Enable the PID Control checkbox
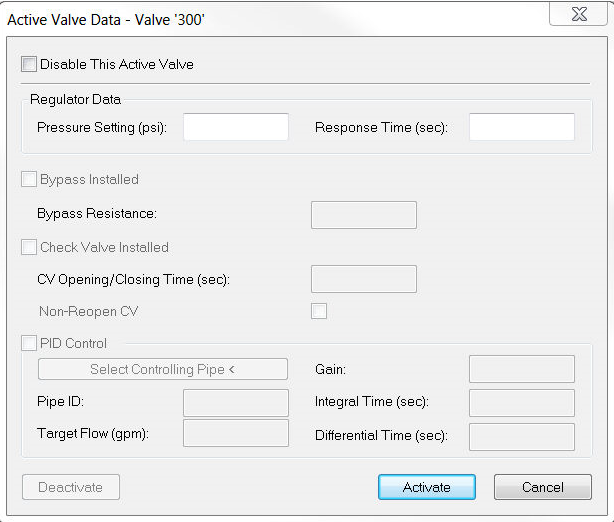 pyautogui.click(x=29, y=343)
